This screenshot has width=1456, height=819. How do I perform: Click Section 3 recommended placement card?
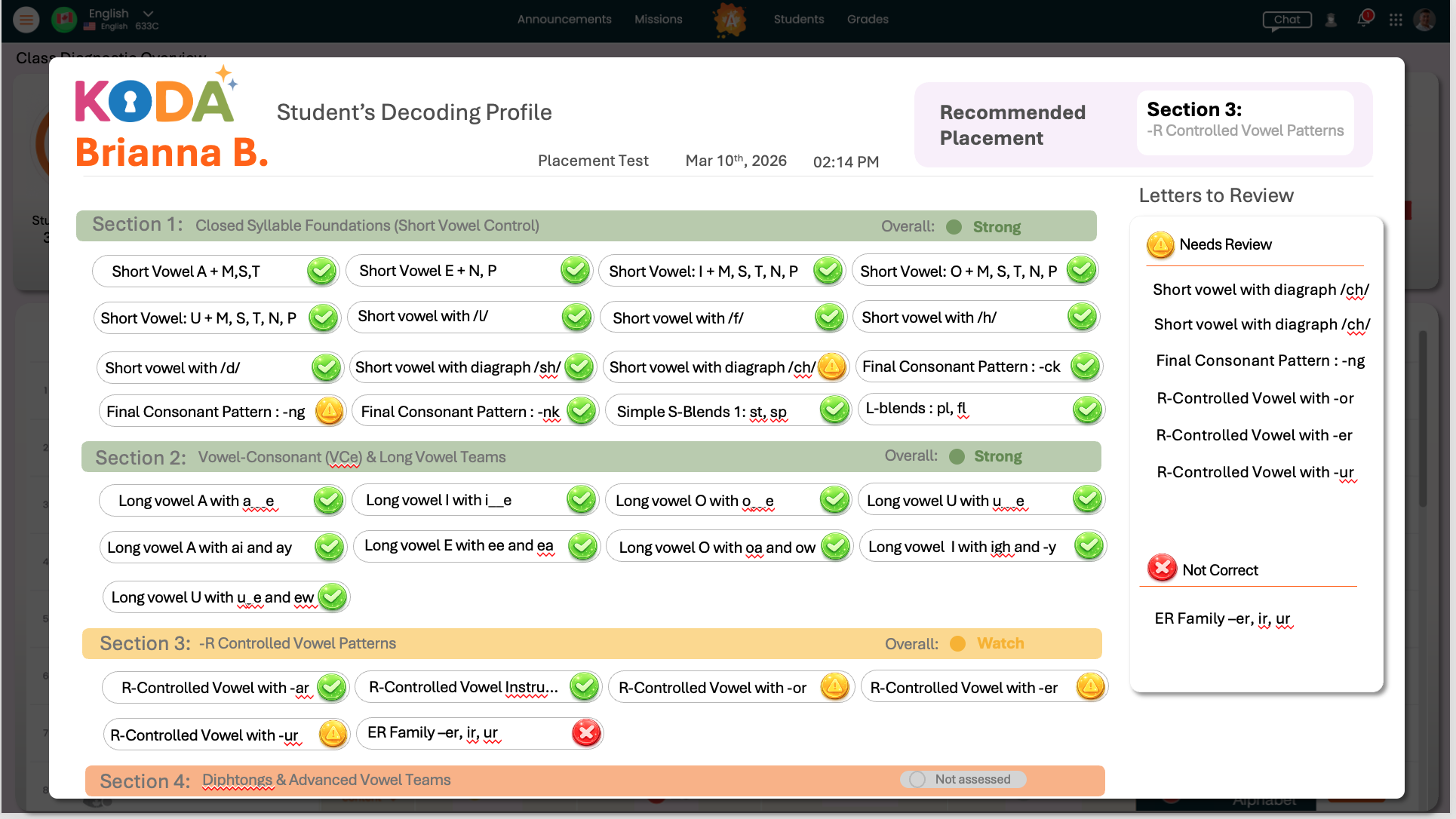point(1245,122)
